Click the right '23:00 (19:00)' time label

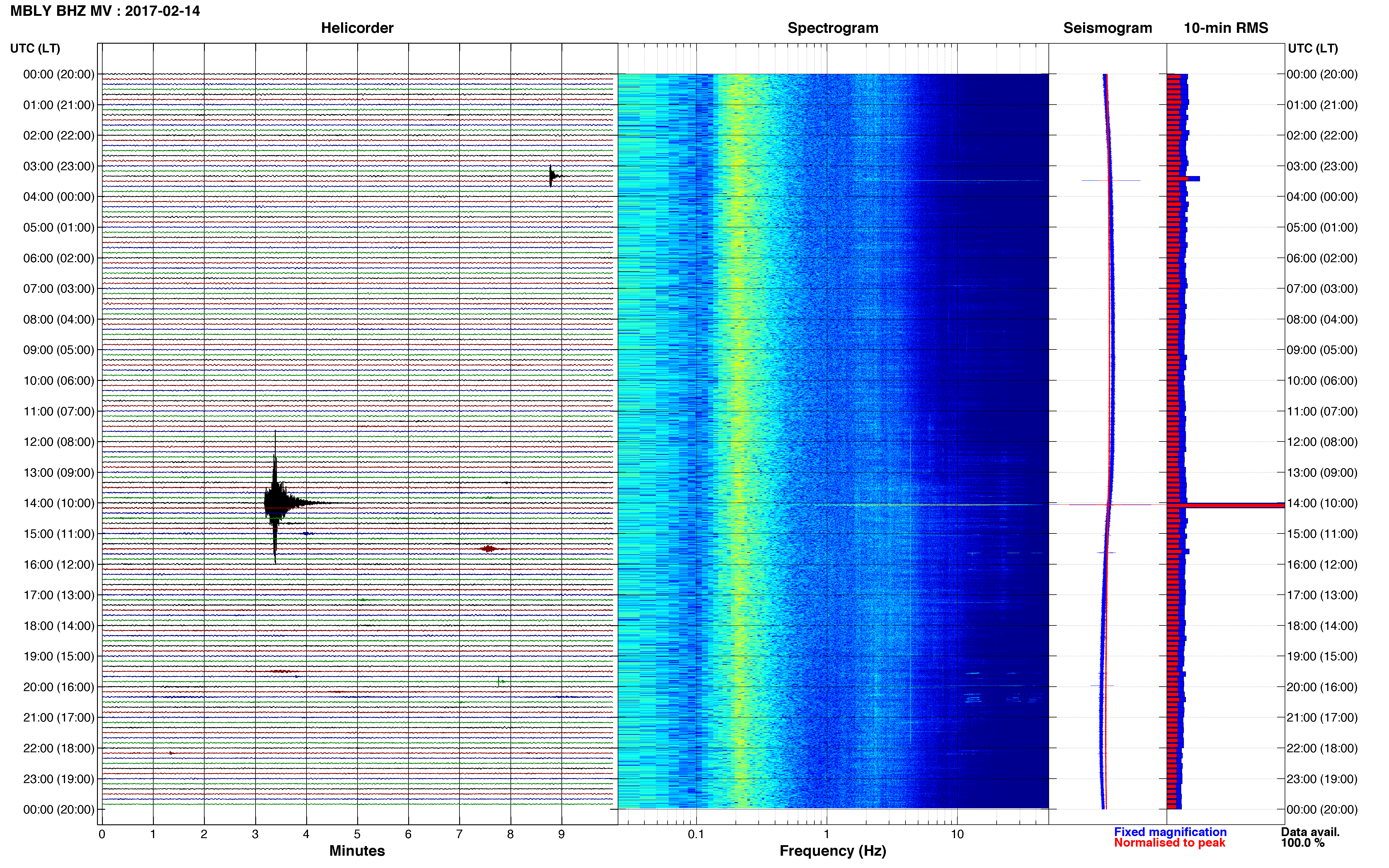click(1322, 779)
